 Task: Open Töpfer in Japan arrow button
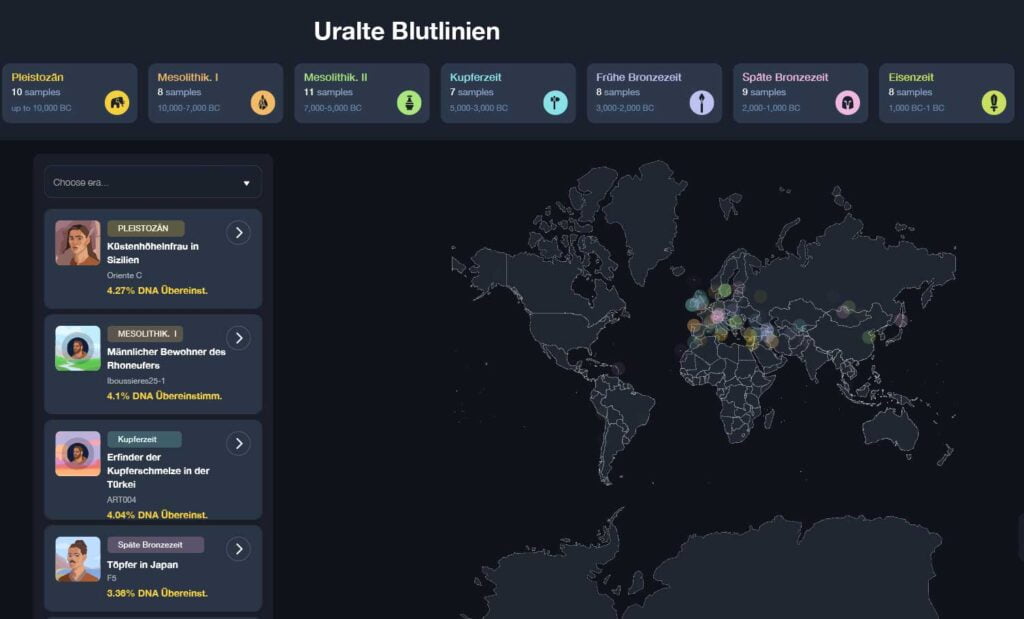click(238, 548)
